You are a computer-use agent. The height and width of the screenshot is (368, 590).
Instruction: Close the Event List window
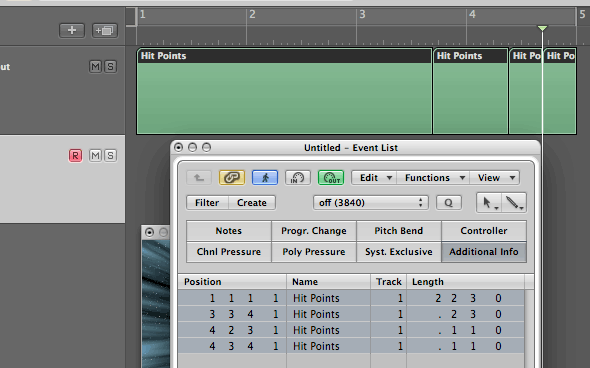pyautogui.click(x=179, y=148)
